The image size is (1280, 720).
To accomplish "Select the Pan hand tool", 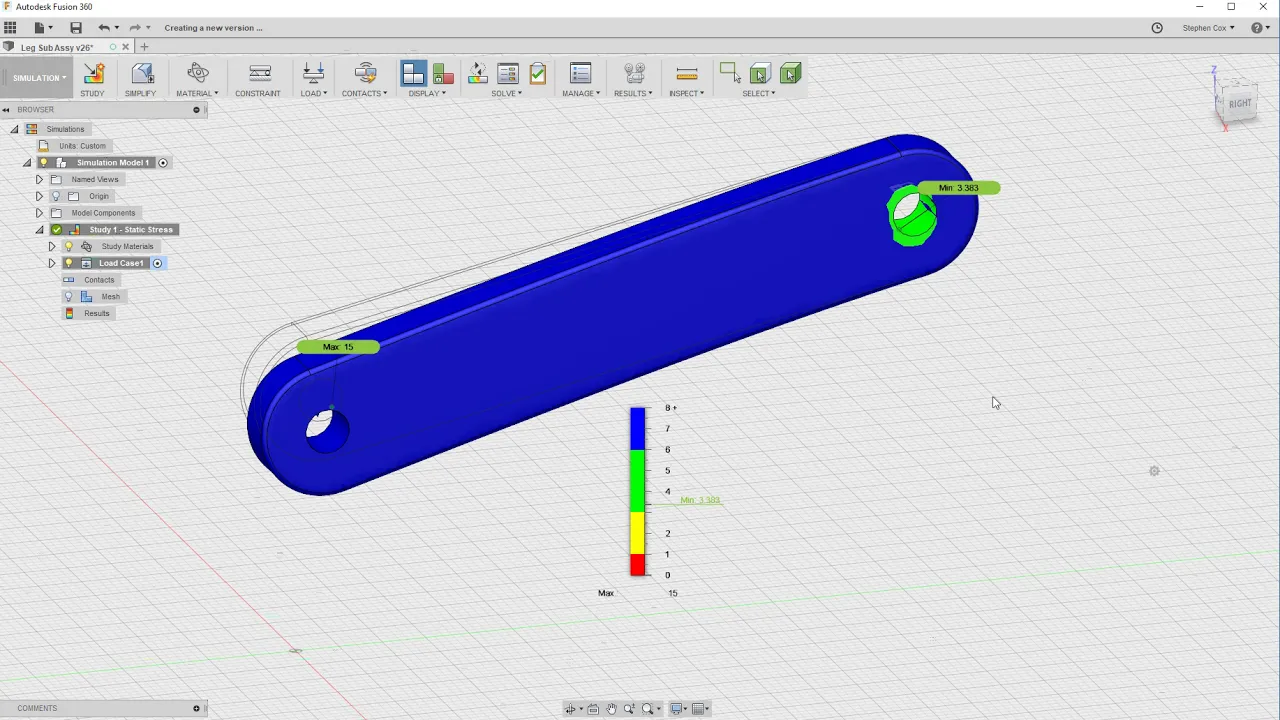I will pyautogui.click(x=611, y=709).
